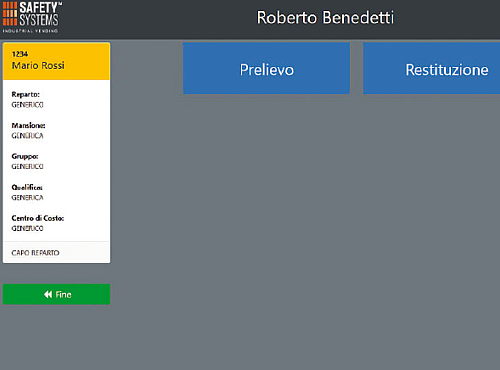Click the CAPO REPARTO footer text
500x370 pixels.
(35, 253)
